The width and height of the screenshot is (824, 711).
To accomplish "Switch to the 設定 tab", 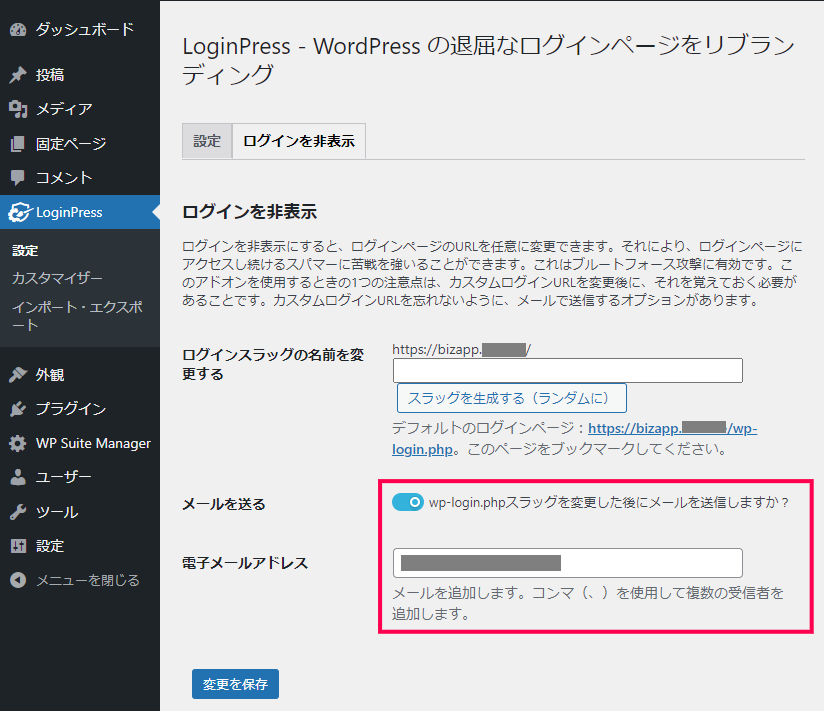I will (x=207, y=141).
